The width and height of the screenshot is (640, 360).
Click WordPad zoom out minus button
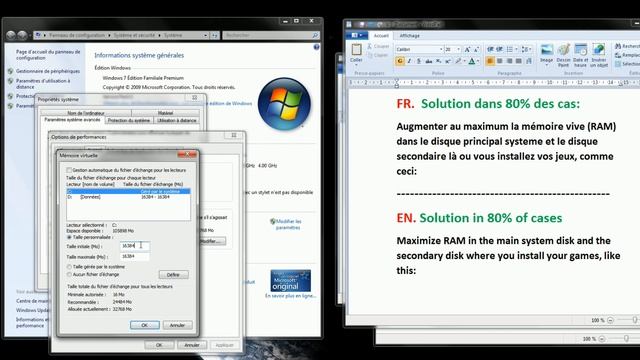[x=610, y=320]
